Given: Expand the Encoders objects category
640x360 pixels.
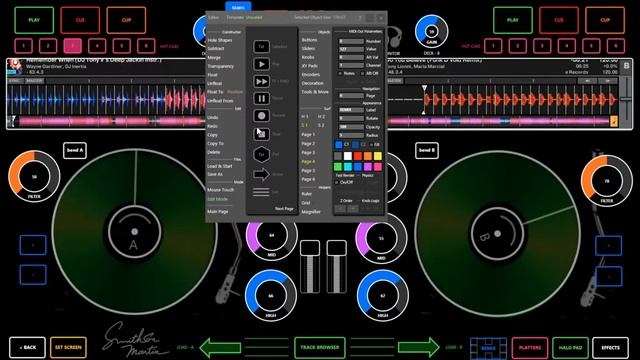Looking at the screenshot, I should 311,75.
